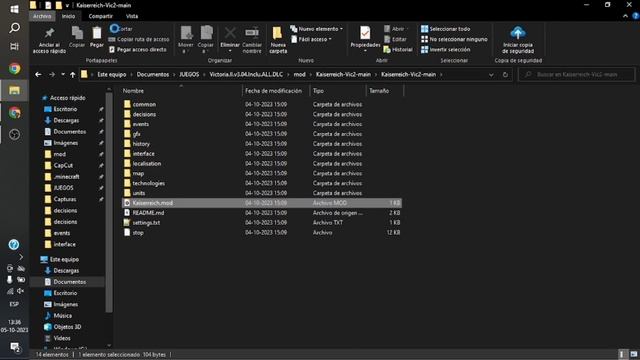This screenshot has height=360, width=640.
Task: Click No seleccionar ninguno
Action: (454, 39)
